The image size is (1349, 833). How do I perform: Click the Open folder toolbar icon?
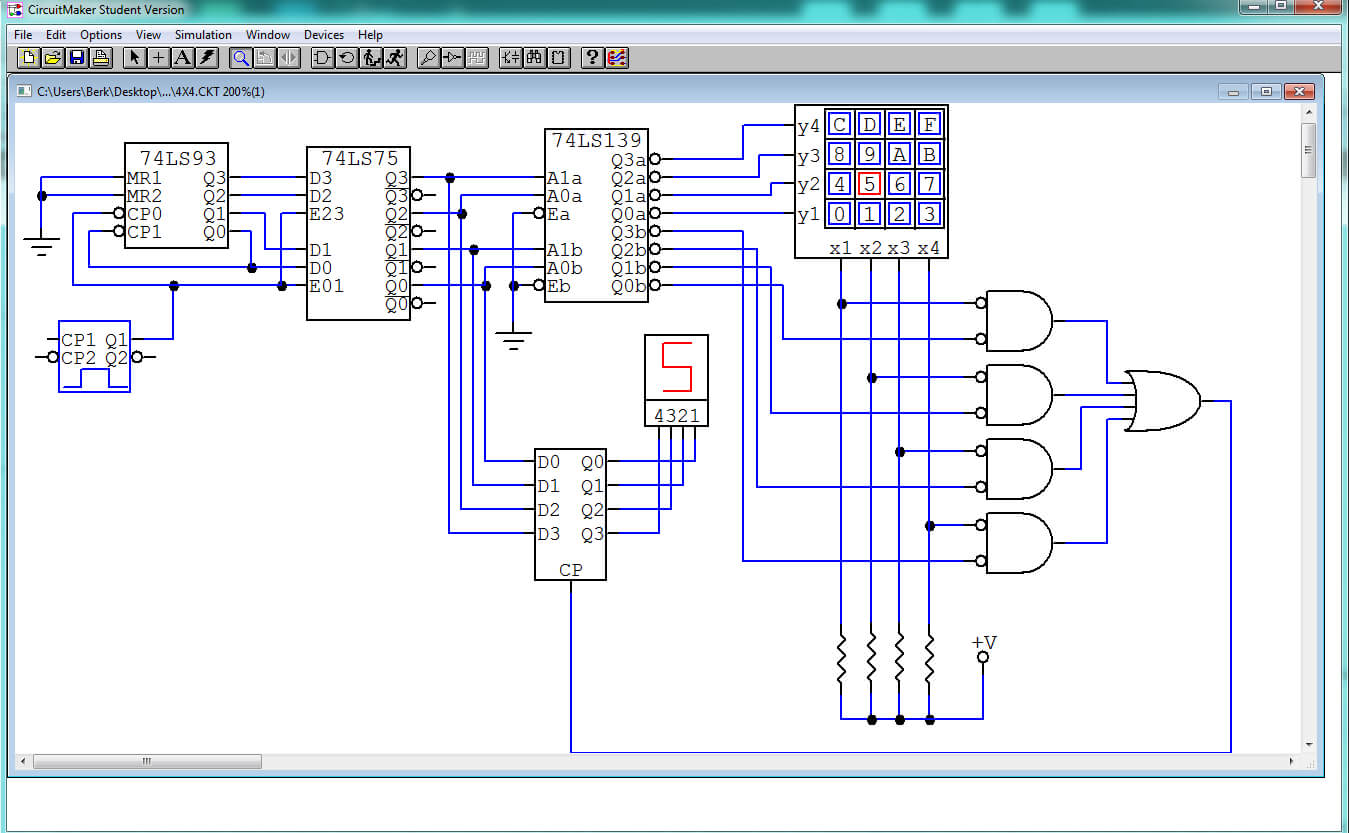(x=52, y=58)
